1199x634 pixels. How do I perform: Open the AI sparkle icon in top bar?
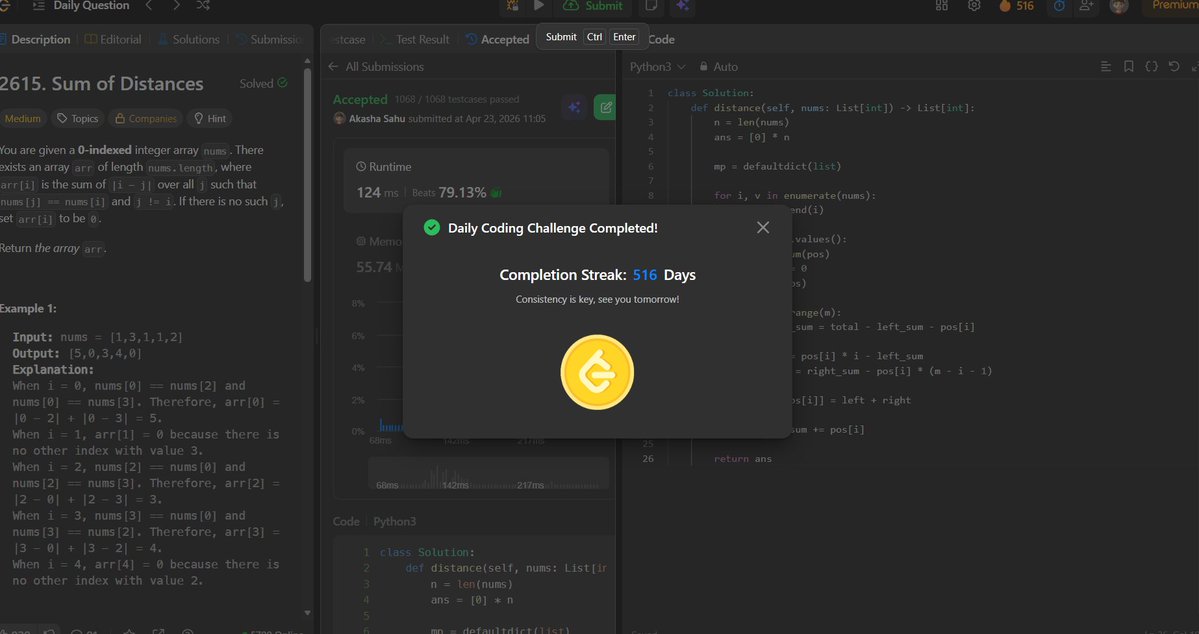682,6
